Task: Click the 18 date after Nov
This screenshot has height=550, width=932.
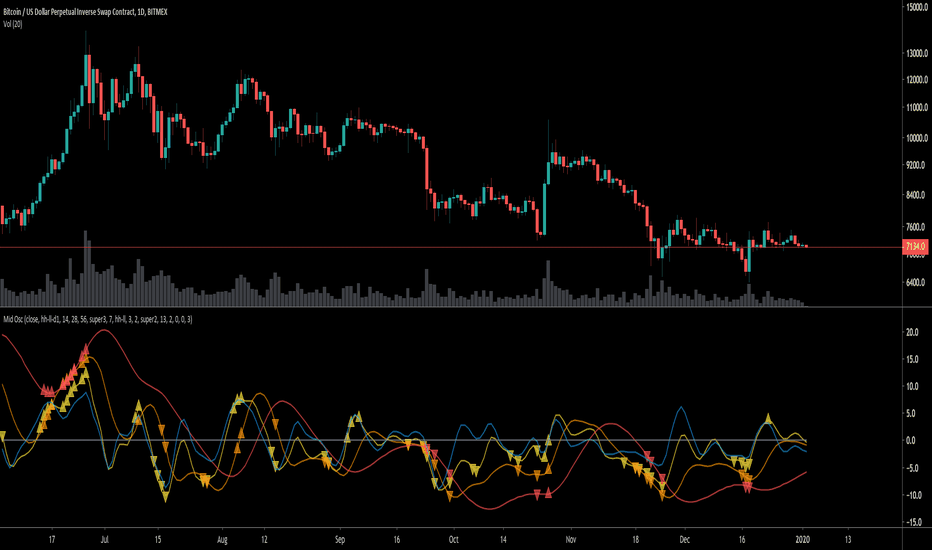Action: point(636,540)
